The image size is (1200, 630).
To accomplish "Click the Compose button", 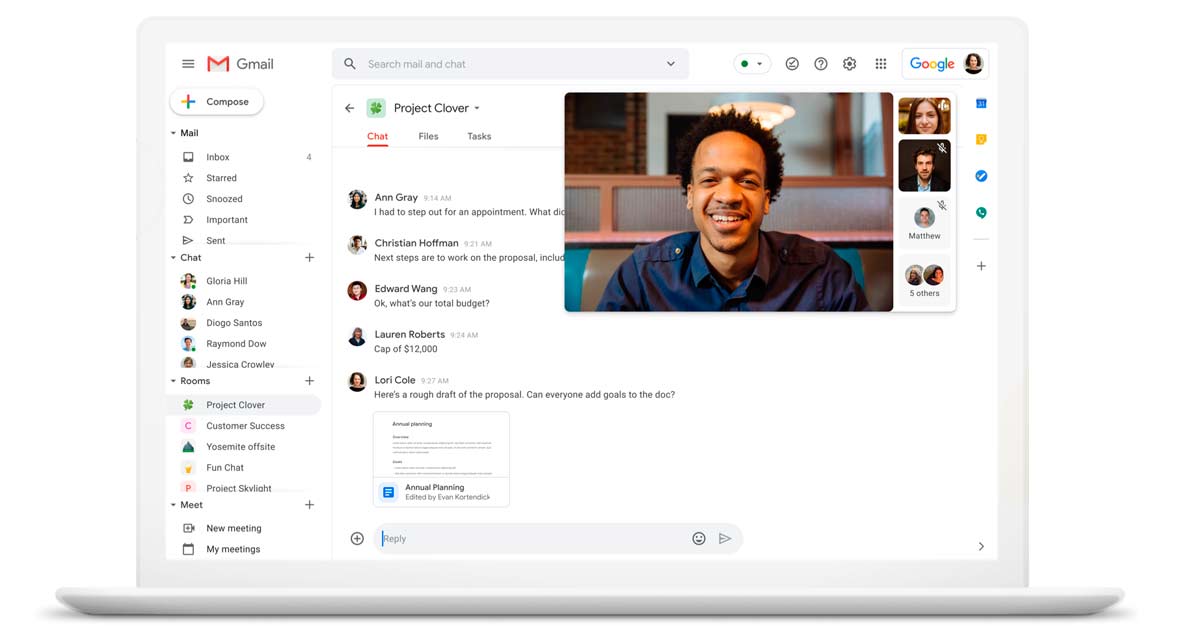I will tap(217, 102).
